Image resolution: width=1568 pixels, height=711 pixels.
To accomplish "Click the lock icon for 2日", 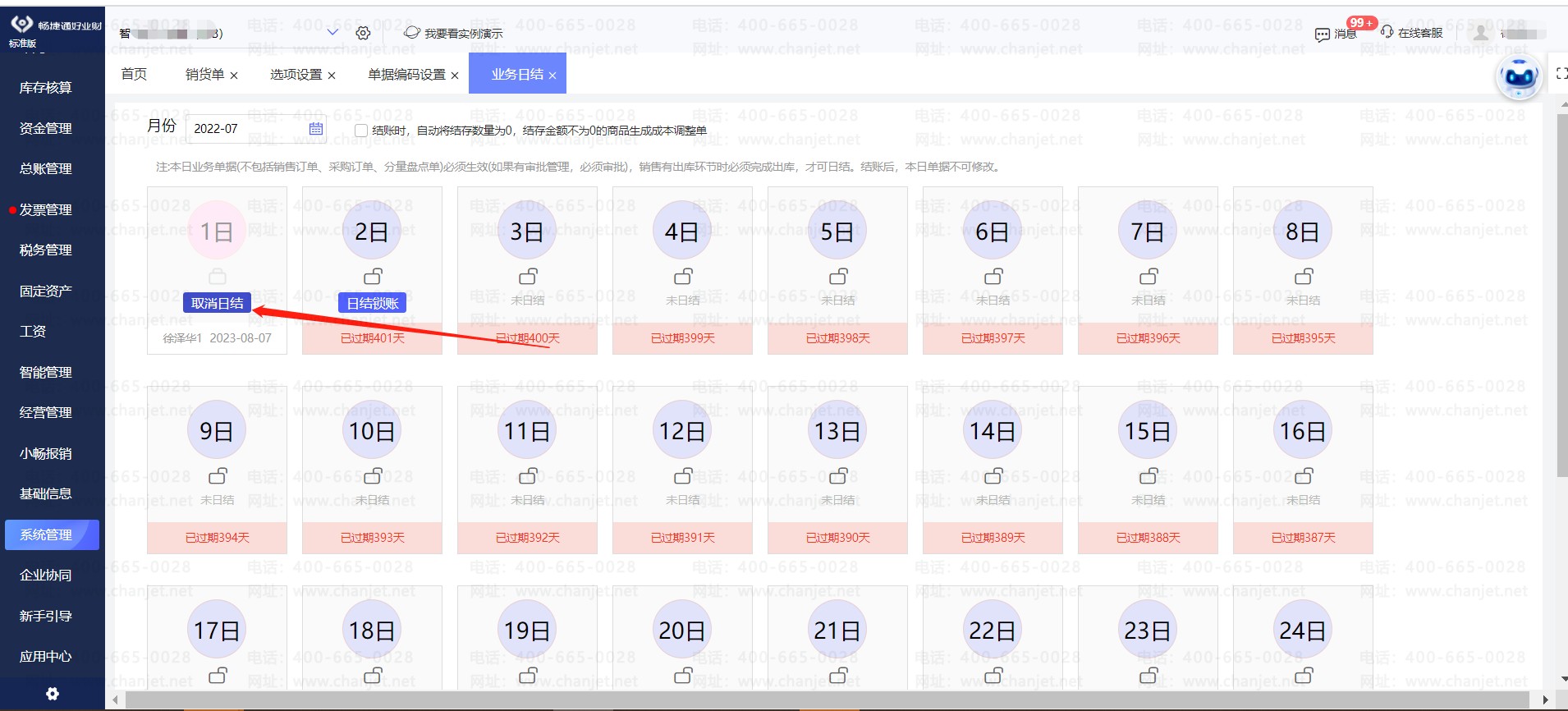I will 373,277.
